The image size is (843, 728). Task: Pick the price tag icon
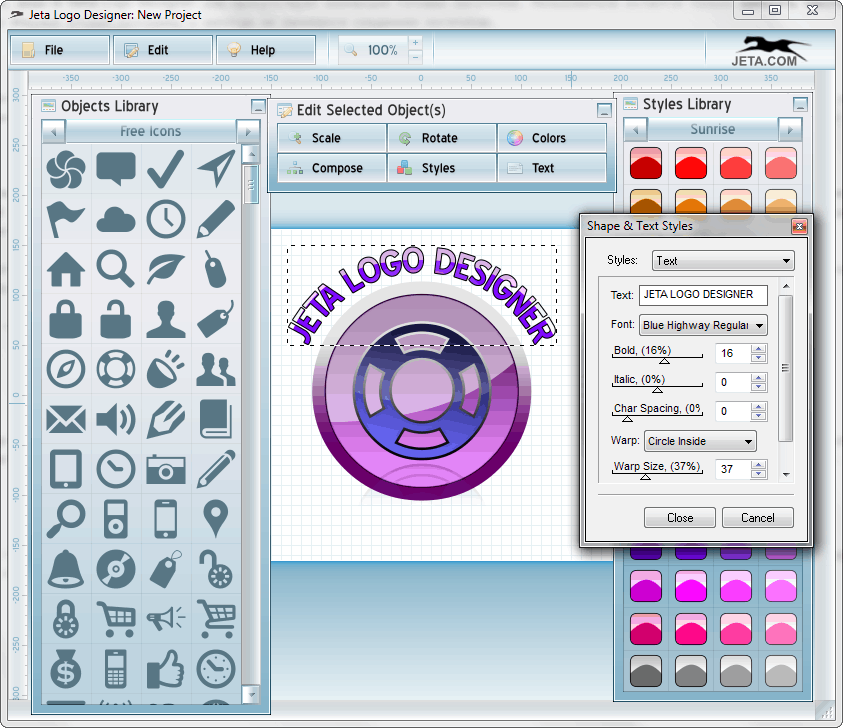click(216, 319)
